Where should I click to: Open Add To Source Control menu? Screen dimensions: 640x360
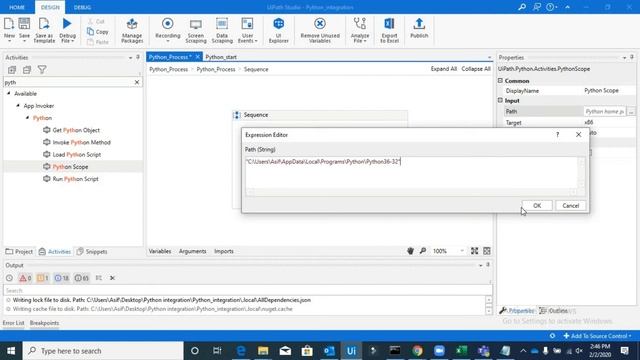point(598,336)
